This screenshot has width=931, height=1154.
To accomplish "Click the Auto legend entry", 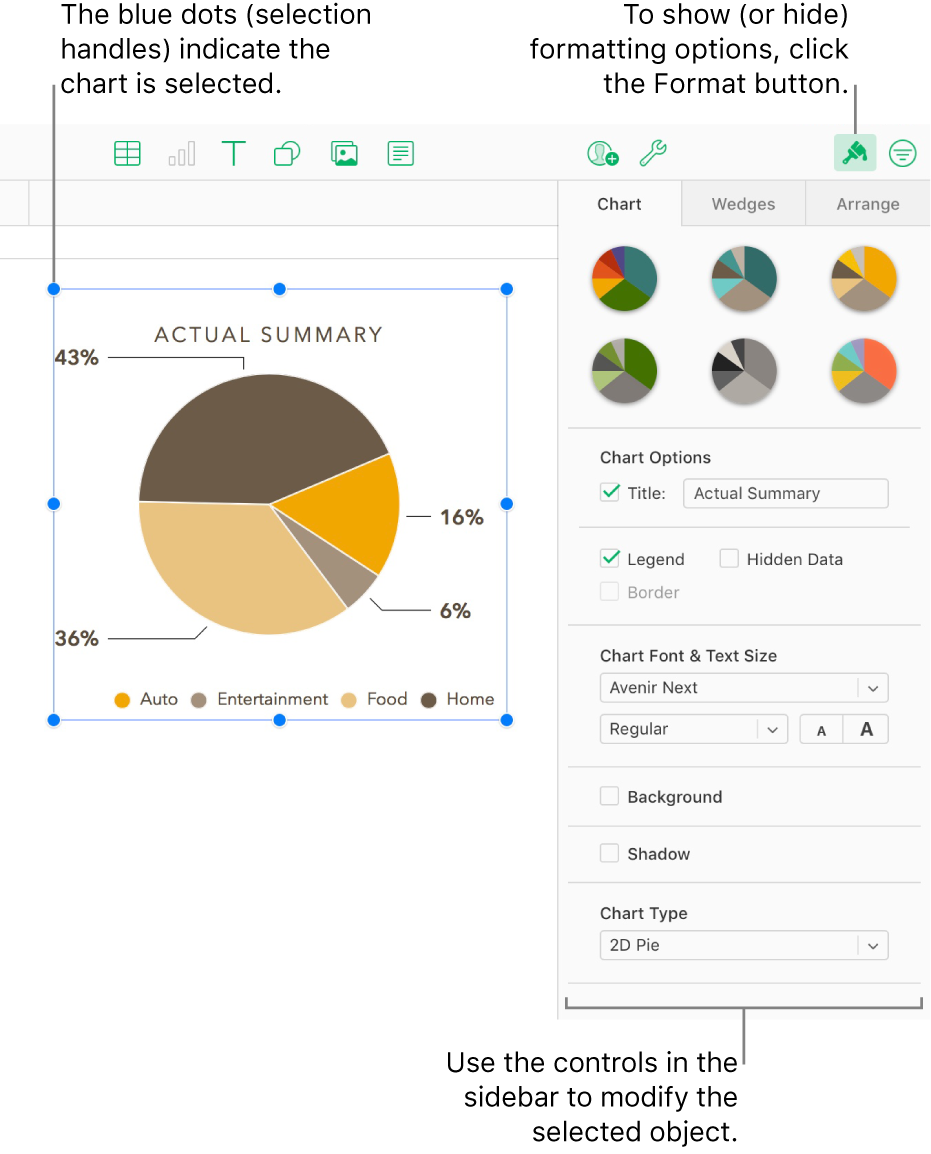I will (146, 699).
